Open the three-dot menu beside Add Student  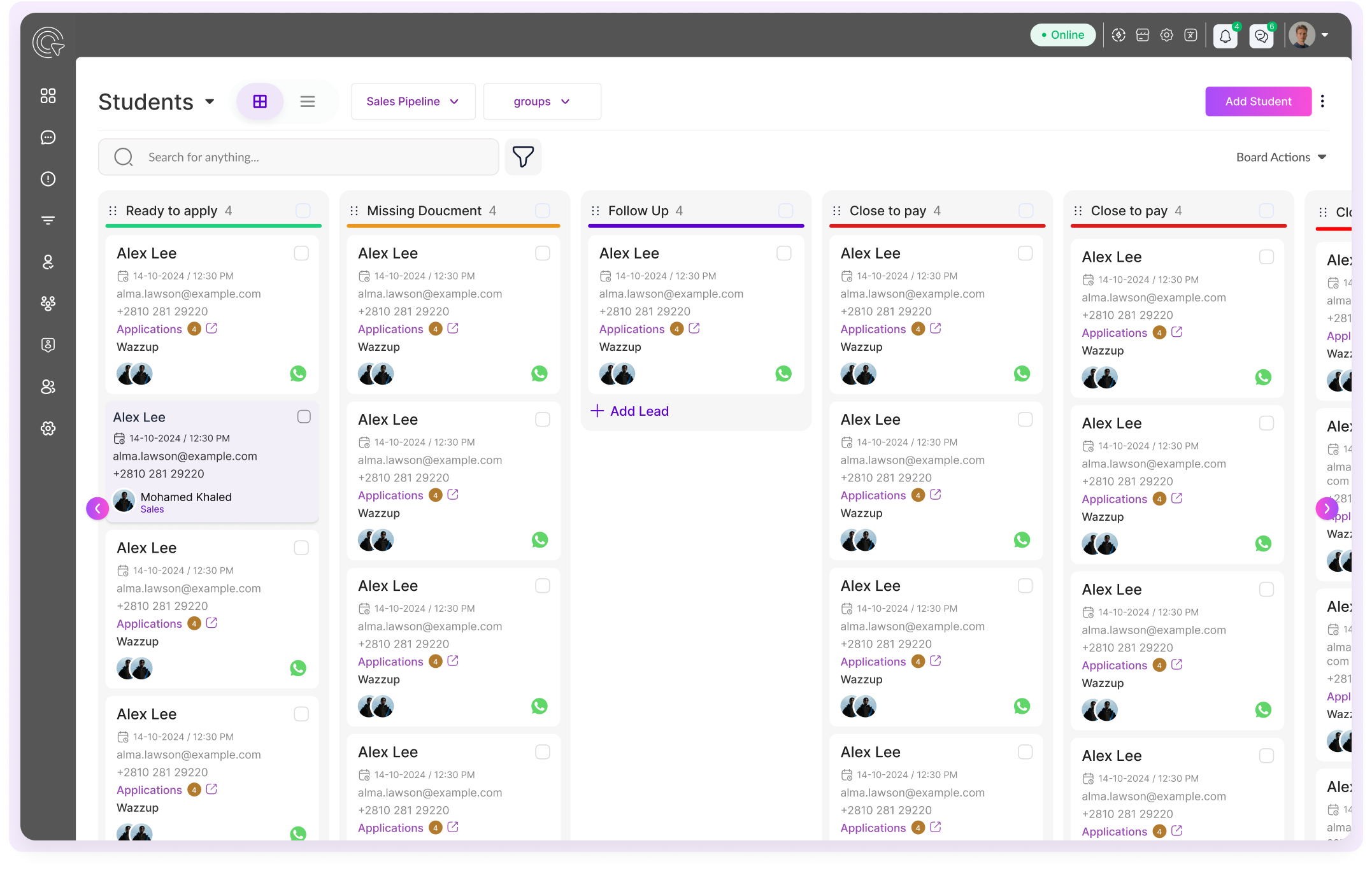pos(1322,101)
